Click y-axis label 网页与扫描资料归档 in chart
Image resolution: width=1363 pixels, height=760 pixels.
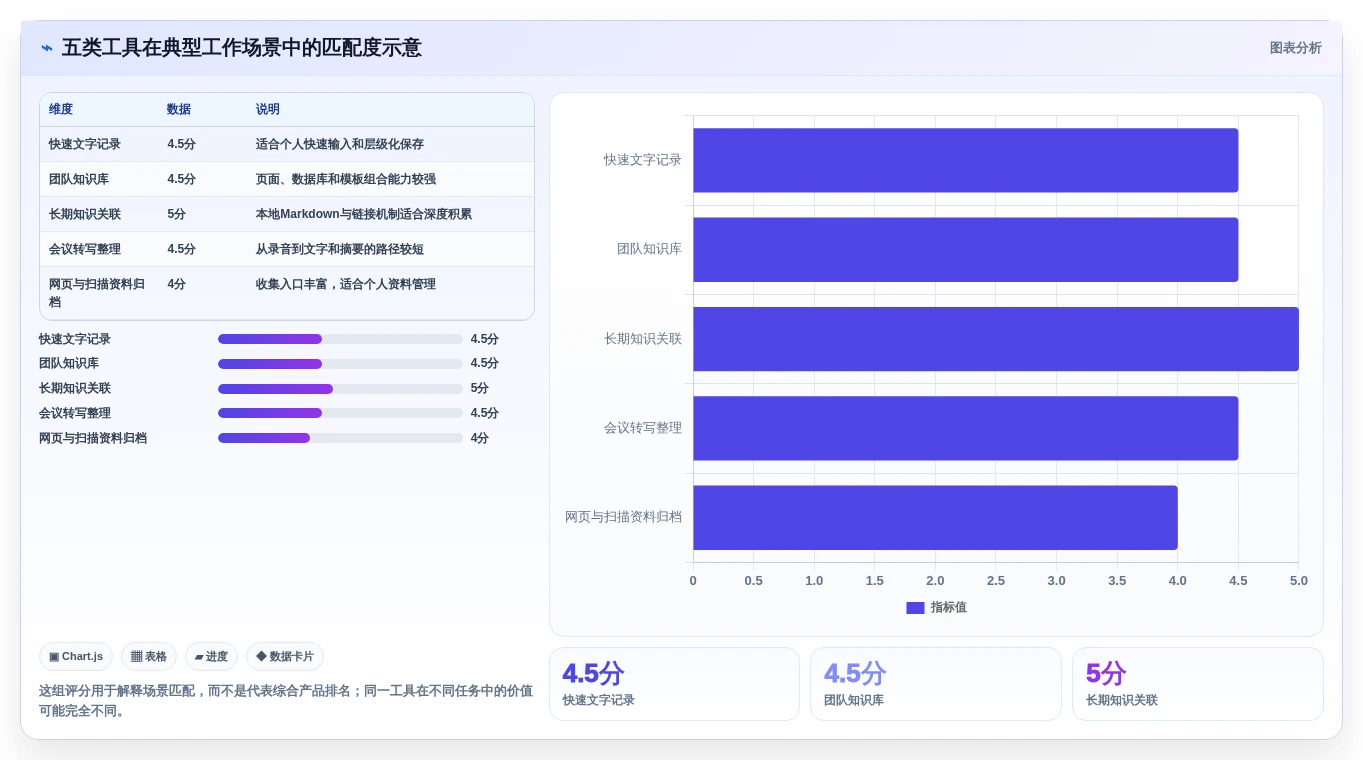[x=623, y=517]
